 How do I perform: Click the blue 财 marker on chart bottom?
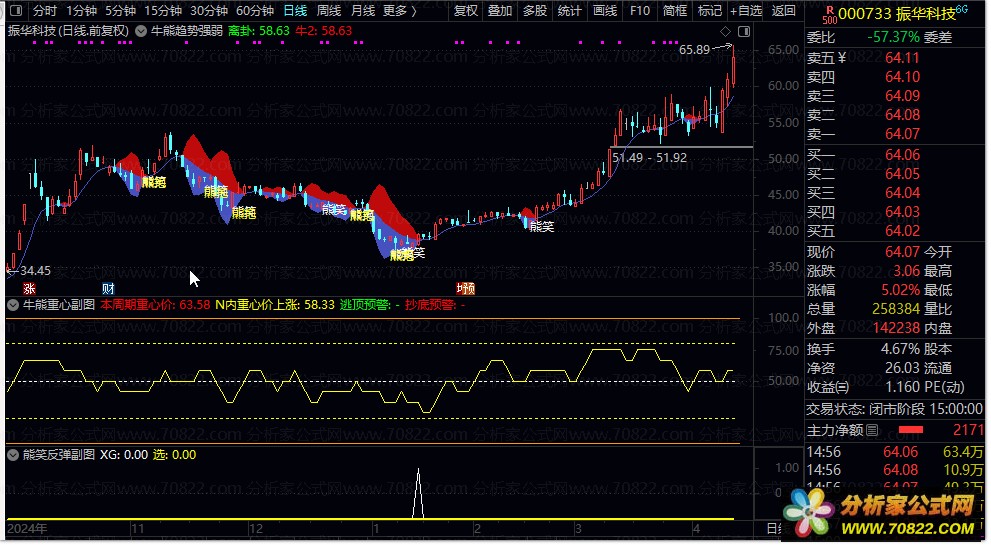point(108,288)
